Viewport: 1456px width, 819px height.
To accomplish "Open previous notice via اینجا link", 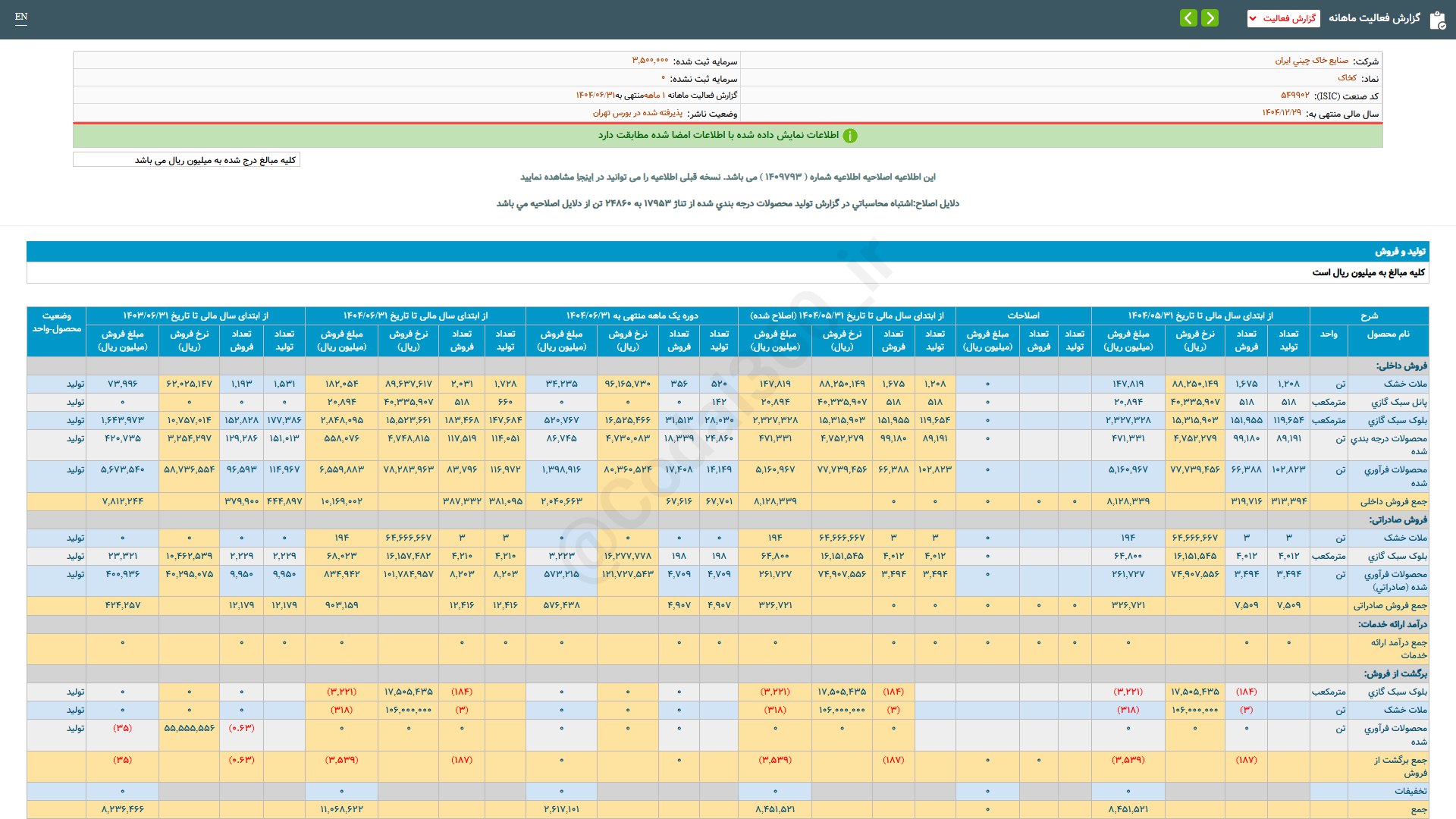I will 587,177.
